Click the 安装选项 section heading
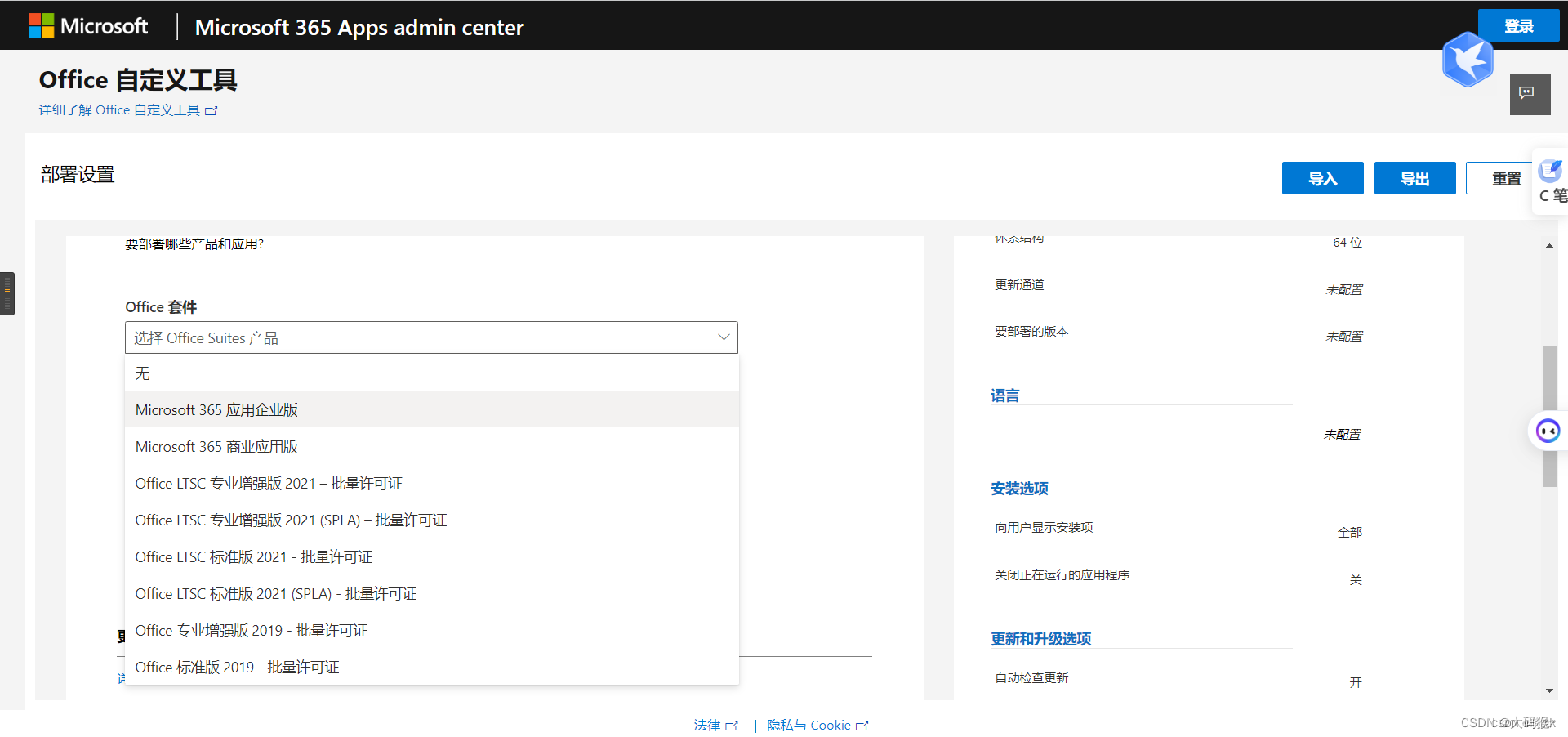 pos(1019,489)
